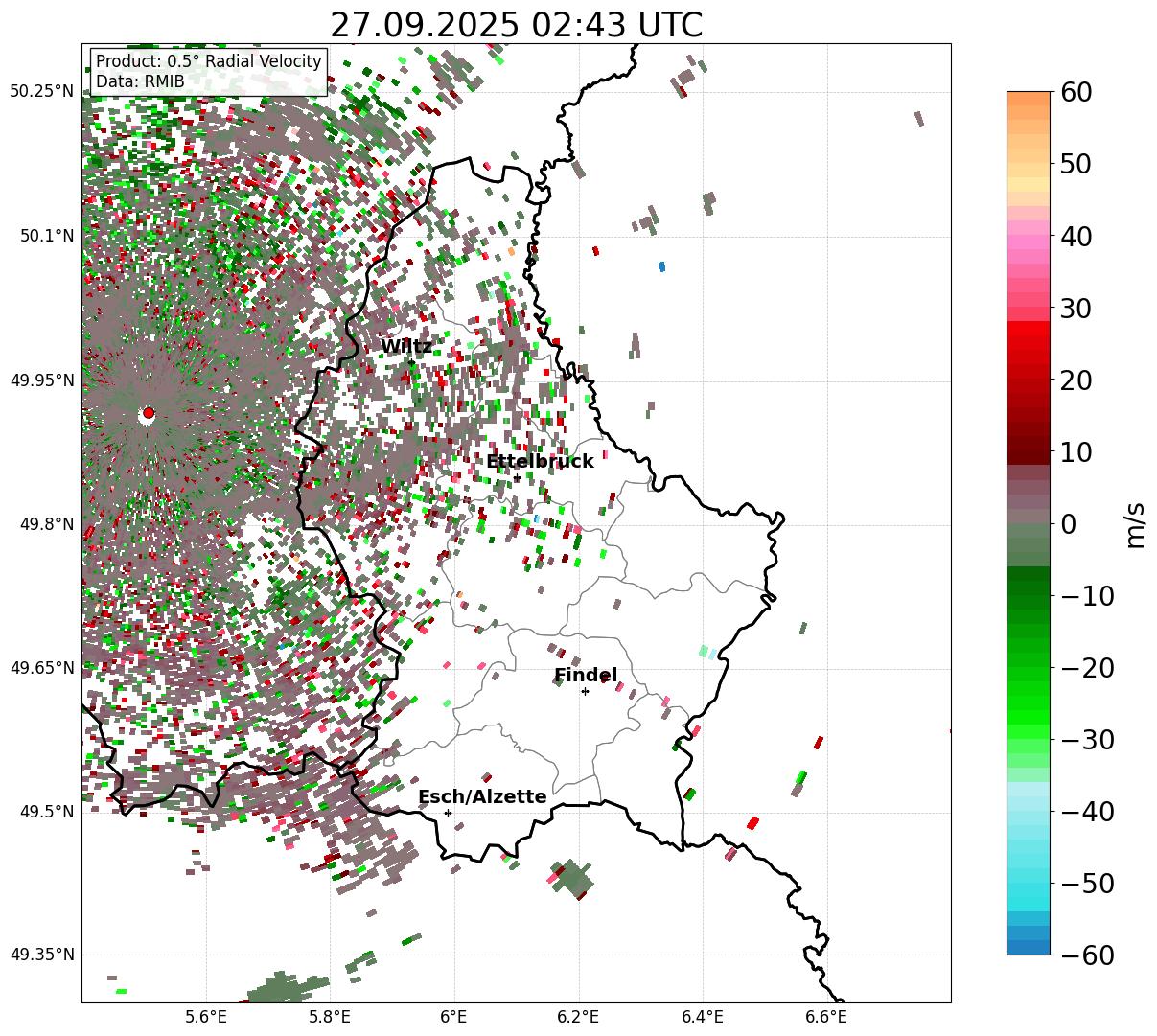Click the colorbar label −30
This screenshot has width=1157, height=1036.
coord(1088,739)
